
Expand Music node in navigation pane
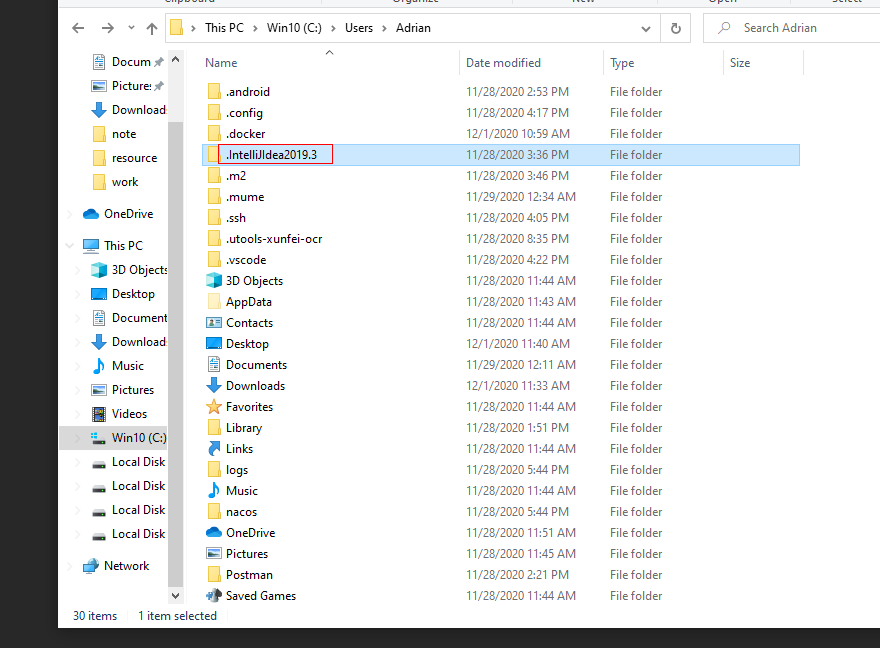click(x=77, y=366)
